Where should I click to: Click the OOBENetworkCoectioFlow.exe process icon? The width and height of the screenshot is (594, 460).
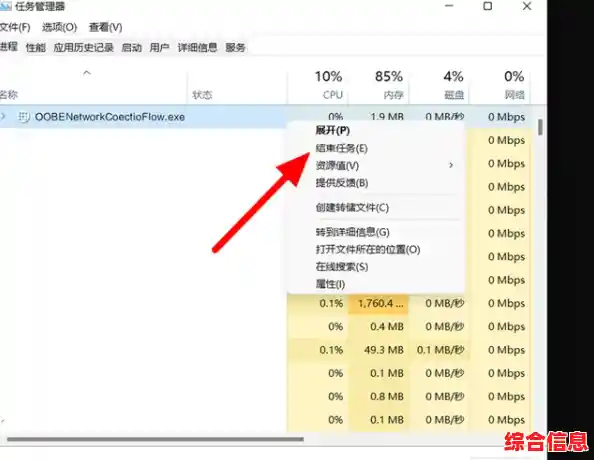coord(23,117)
